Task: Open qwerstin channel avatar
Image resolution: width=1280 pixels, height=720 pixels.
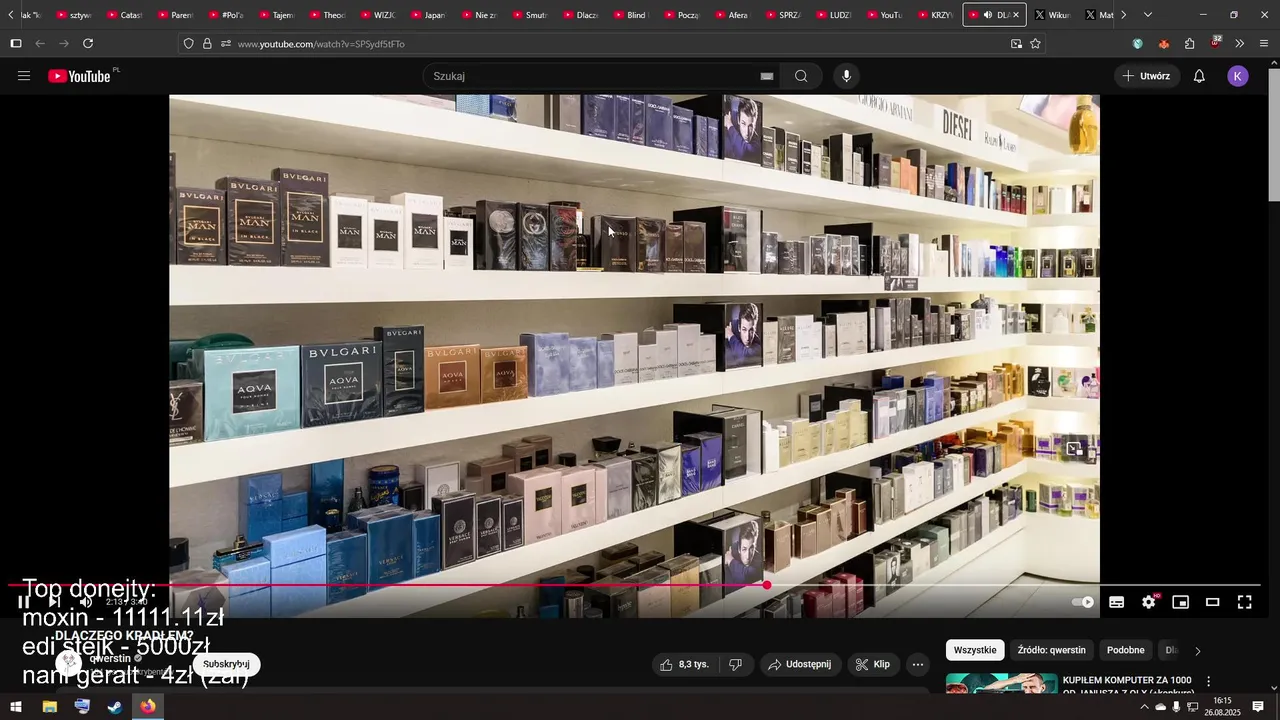Action: click(69, 663)
